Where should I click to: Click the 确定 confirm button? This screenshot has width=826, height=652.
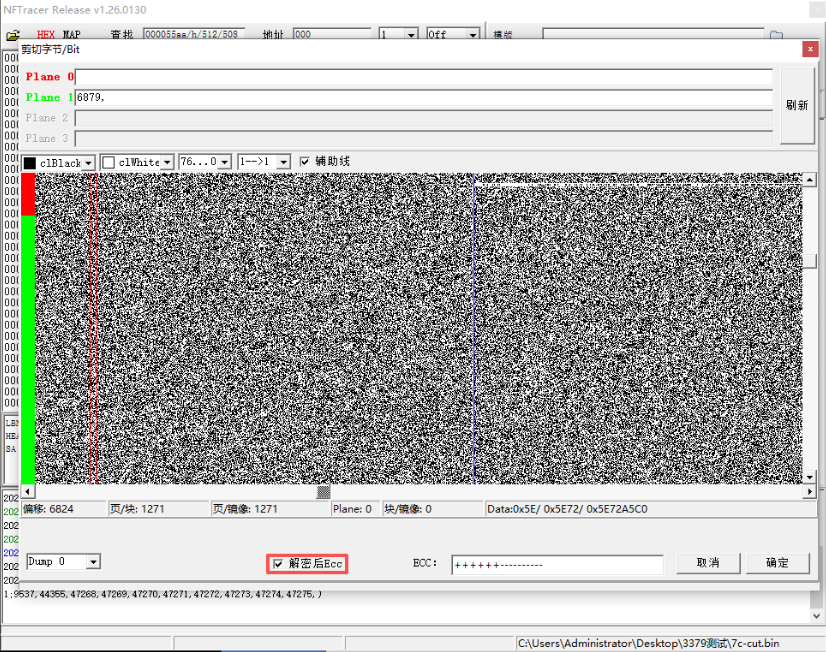[778, 563]
